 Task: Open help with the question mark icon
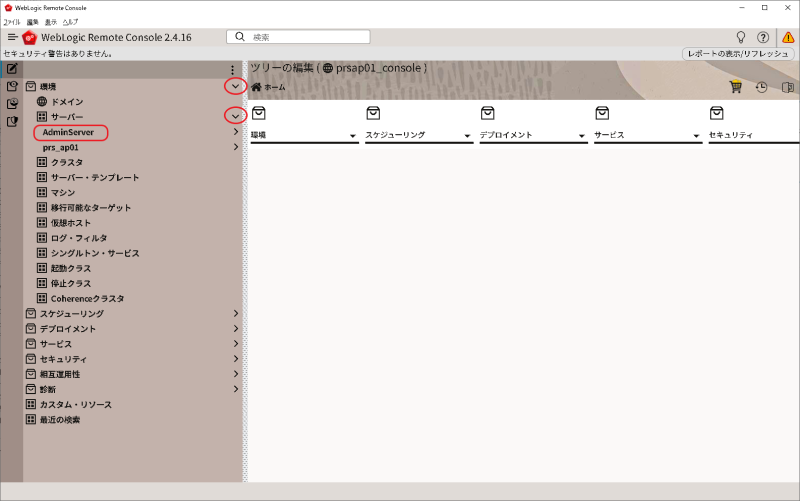(763, 37)
